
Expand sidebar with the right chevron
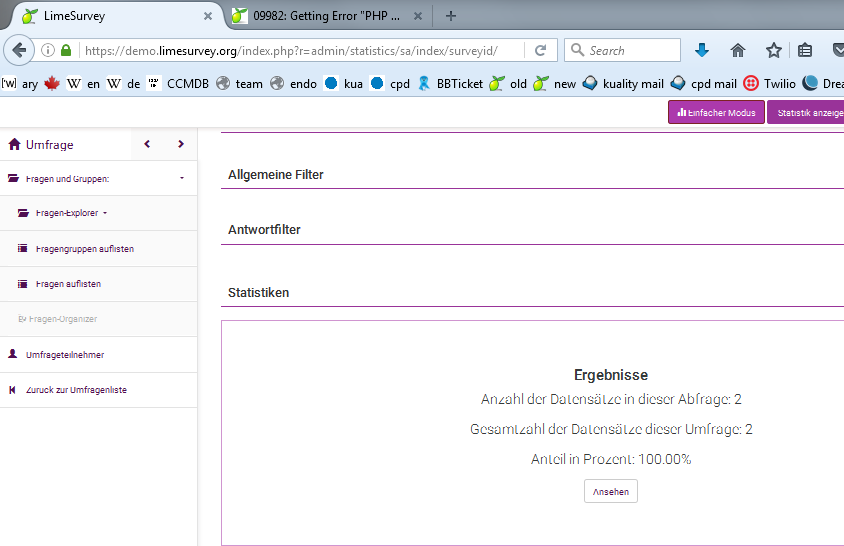click(181, 144)
